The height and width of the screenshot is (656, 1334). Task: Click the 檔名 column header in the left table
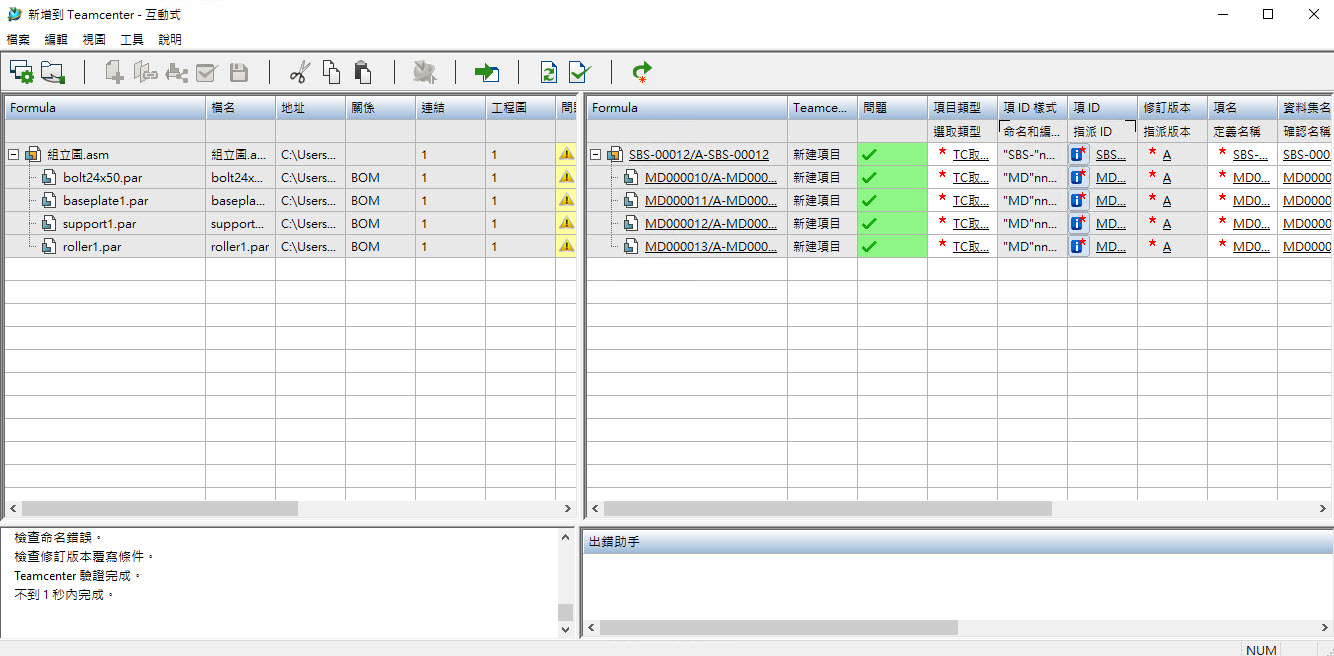[240, 108]
